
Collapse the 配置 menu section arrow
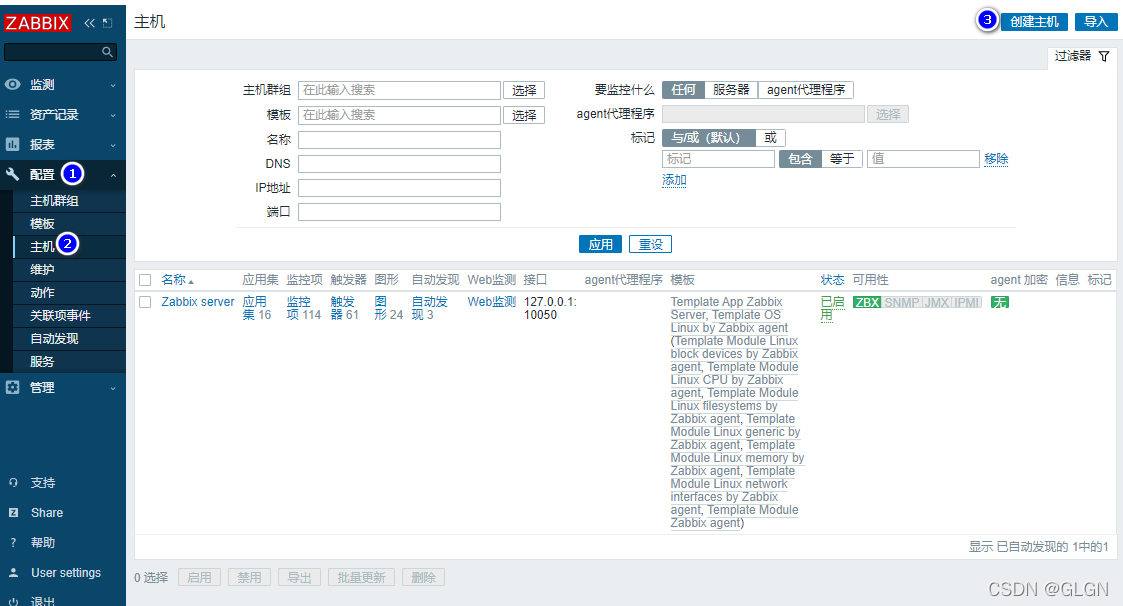point(113,175)
